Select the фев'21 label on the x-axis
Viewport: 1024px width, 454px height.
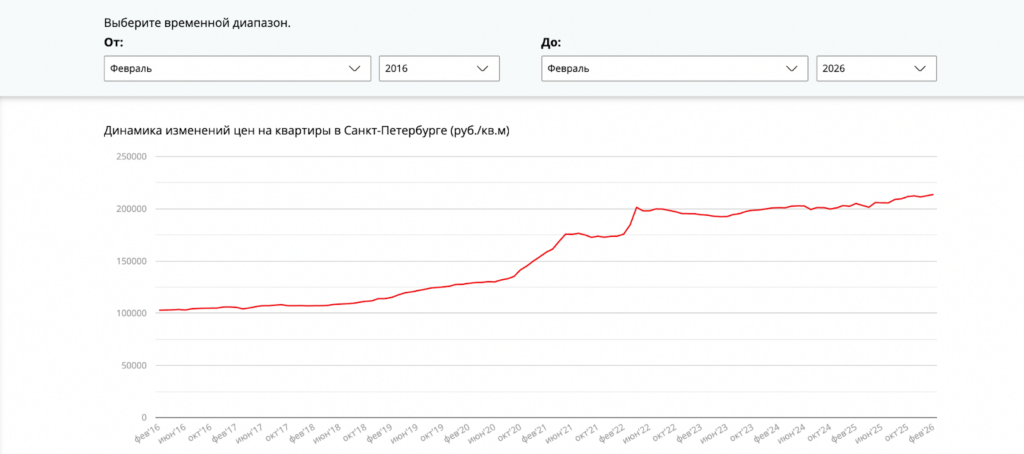tap(533, 432)
